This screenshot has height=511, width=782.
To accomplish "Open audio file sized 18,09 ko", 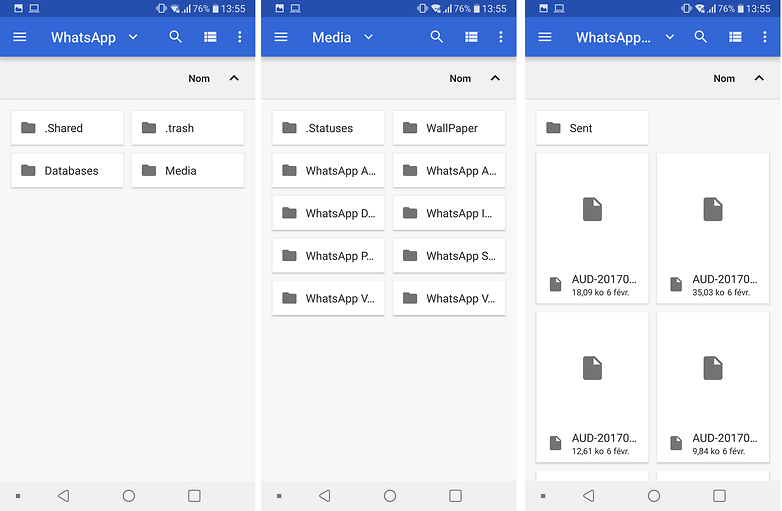I will point(592,228).
